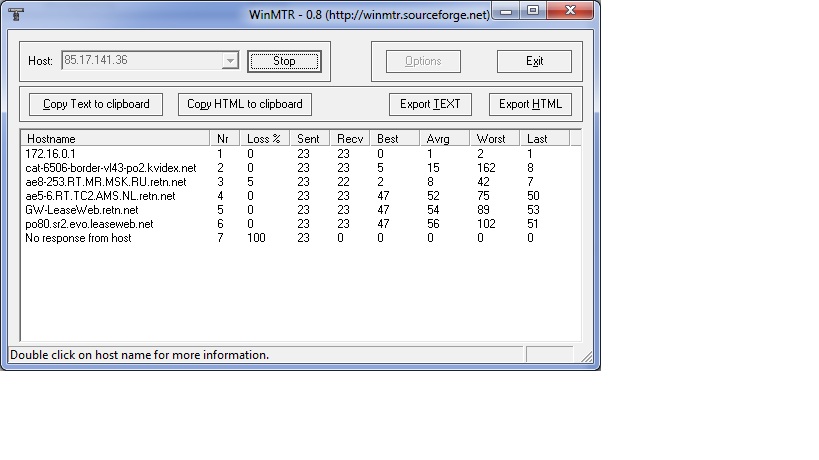
Task: Select ae5-6.RT.TC2.AMS.NL.retn.net row
Action: [300, 196]
